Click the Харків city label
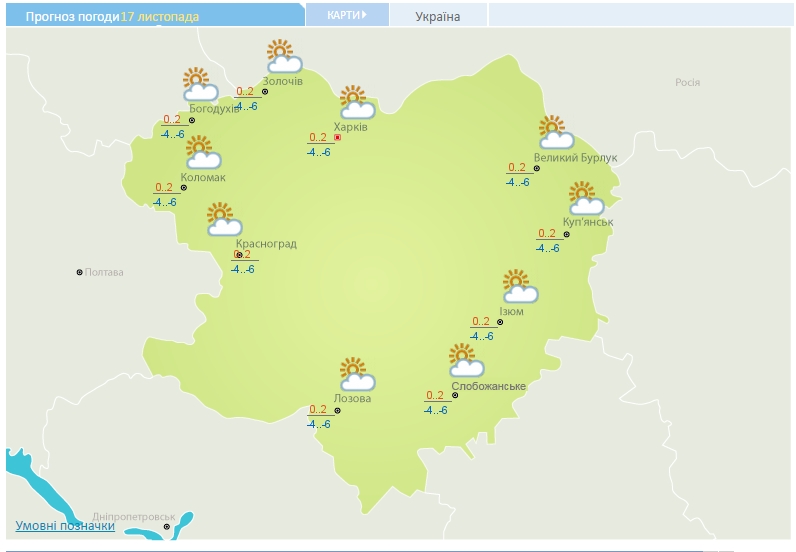Image resolution: width=796 pixels, height=552 pixels. pos(353,128)
